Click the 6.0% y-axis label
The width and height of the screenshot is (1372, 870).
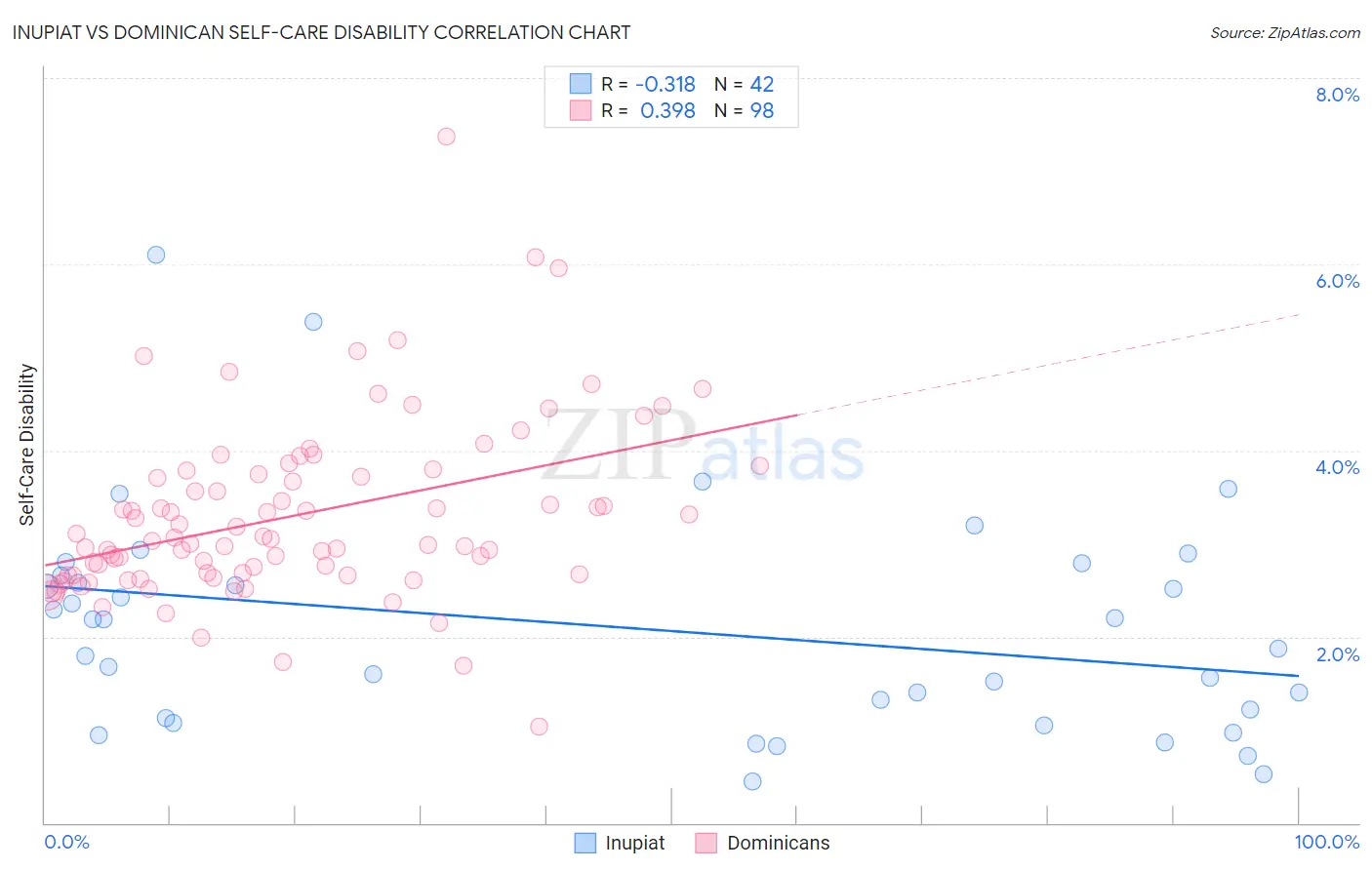[1337, 281]
